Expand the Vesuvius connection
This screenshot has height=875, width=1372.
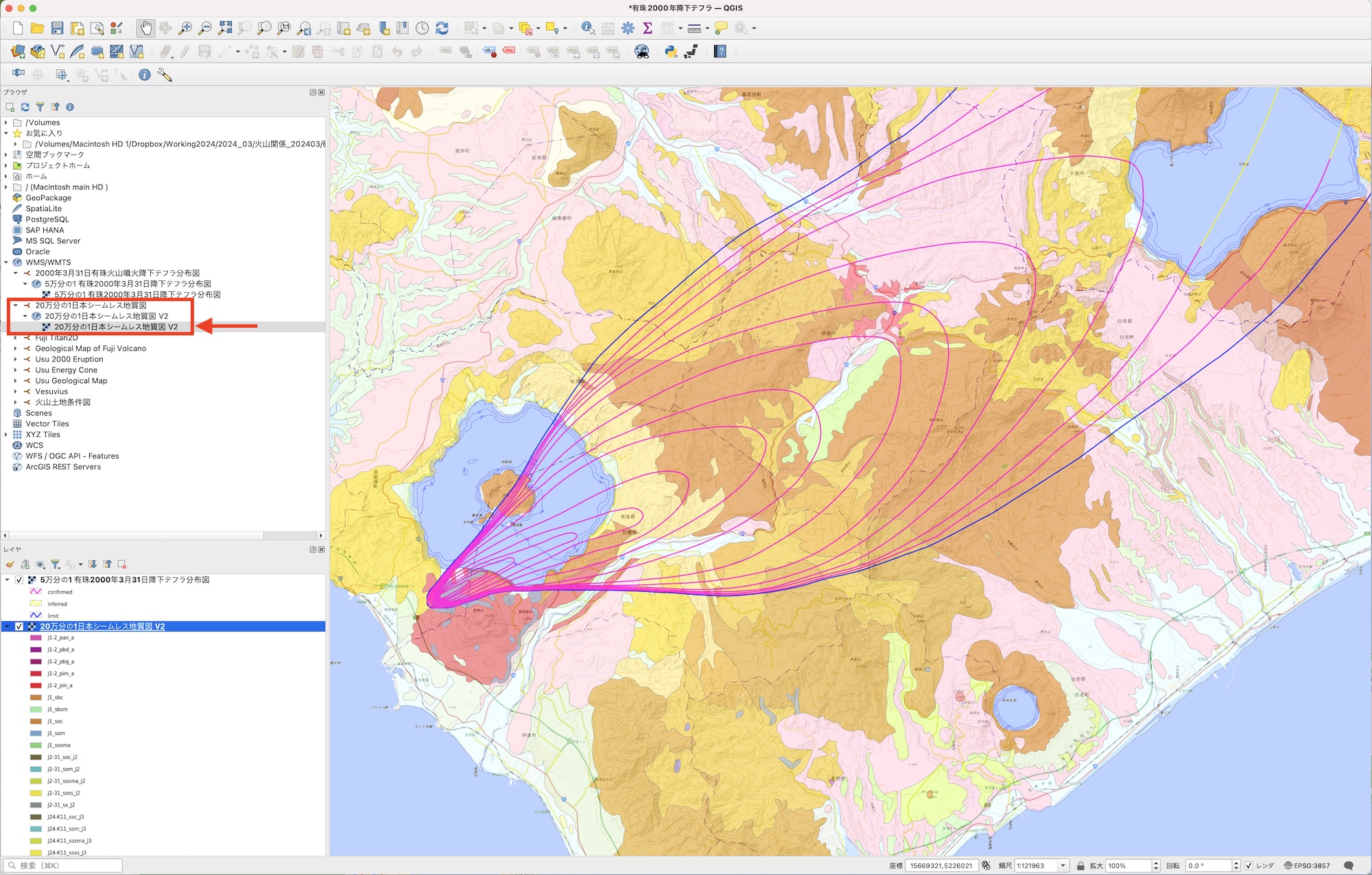(x=16, y=392)
